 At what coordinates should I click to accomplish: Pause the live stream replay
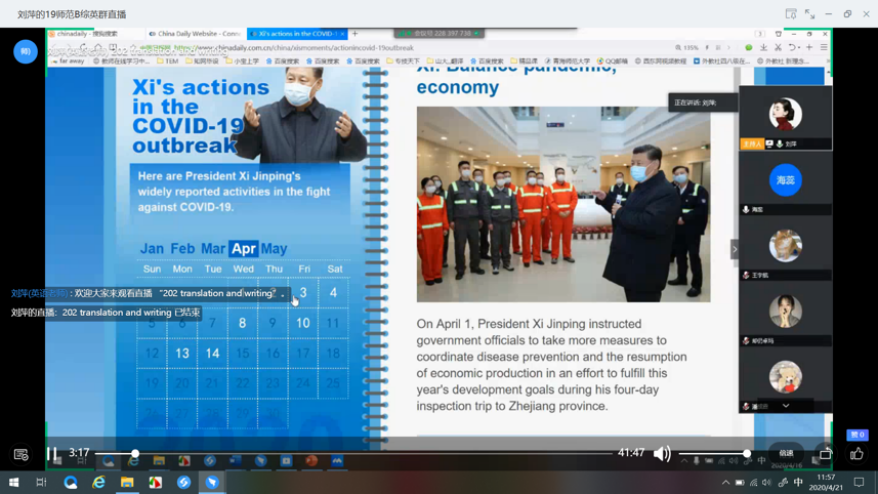51,454
